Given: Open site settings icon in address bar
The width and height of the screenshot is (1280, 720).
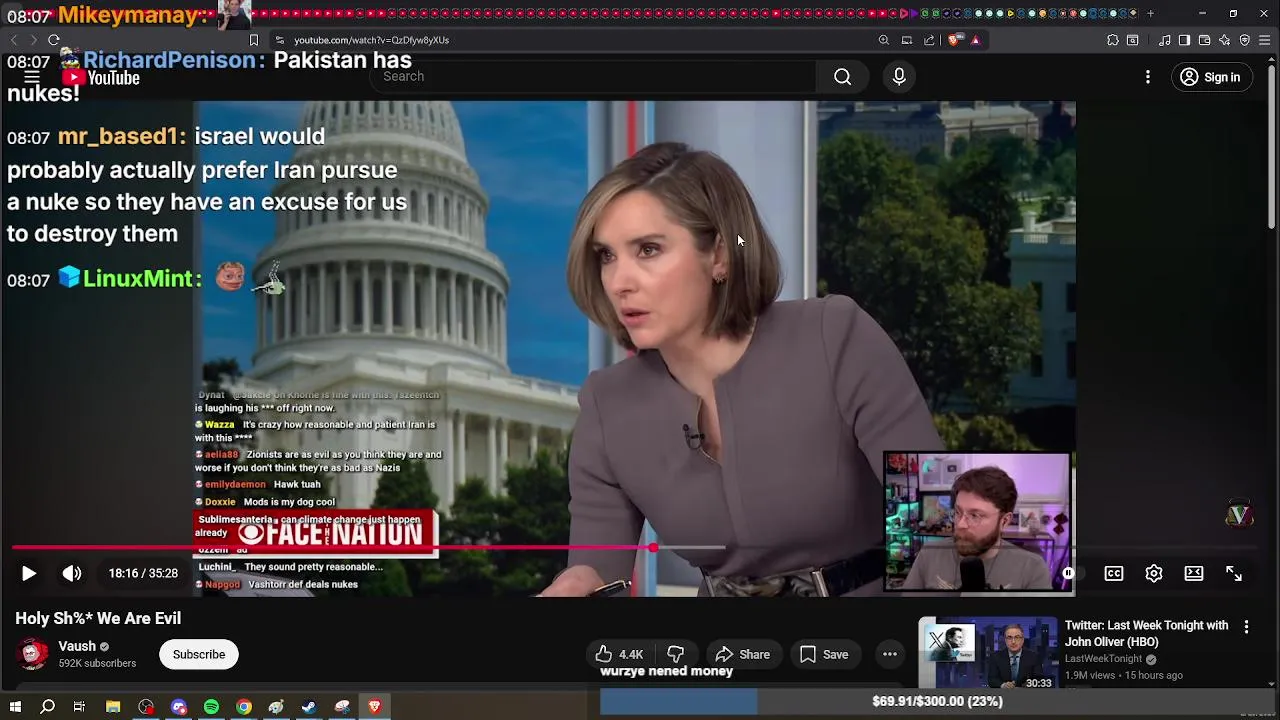Looking at the screenshot, I should click(x=280, y=40).
